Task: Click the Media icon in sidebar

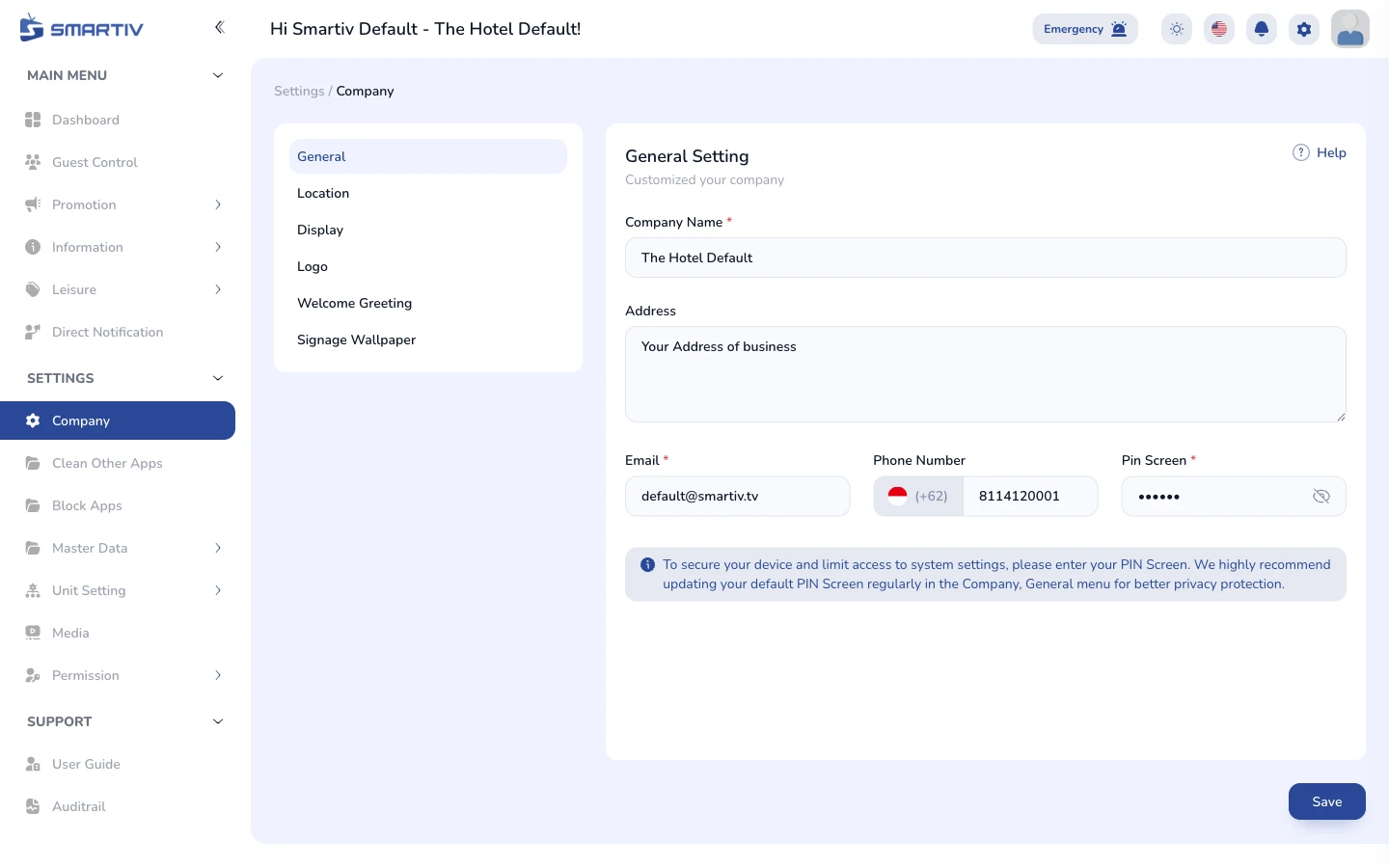Action: (33, 633)
